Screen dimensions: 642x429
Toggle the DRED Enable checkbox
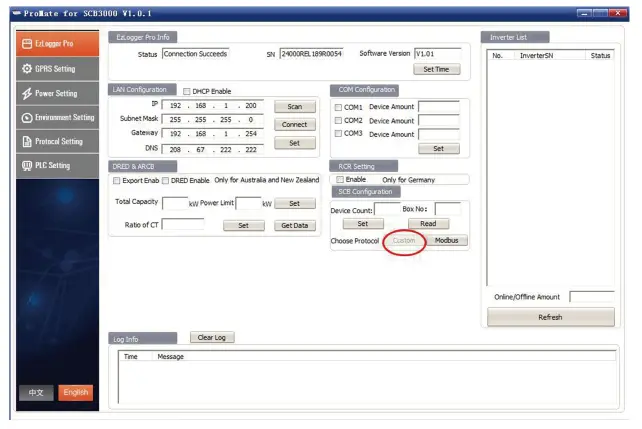pyautogui.click(x=165, y=181)
